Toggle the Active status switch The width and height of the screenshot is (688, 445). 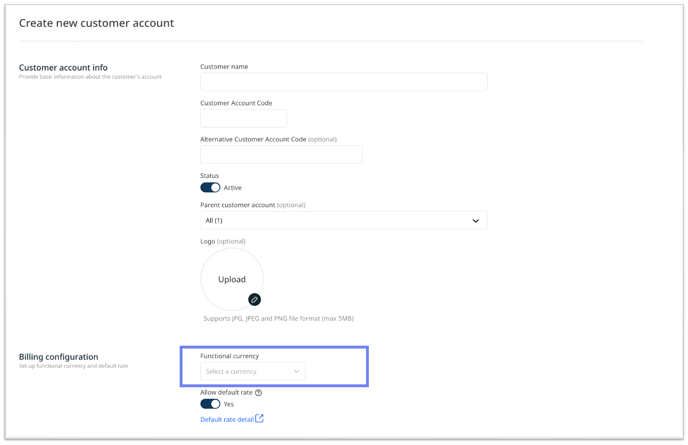(x=210, y=187)
